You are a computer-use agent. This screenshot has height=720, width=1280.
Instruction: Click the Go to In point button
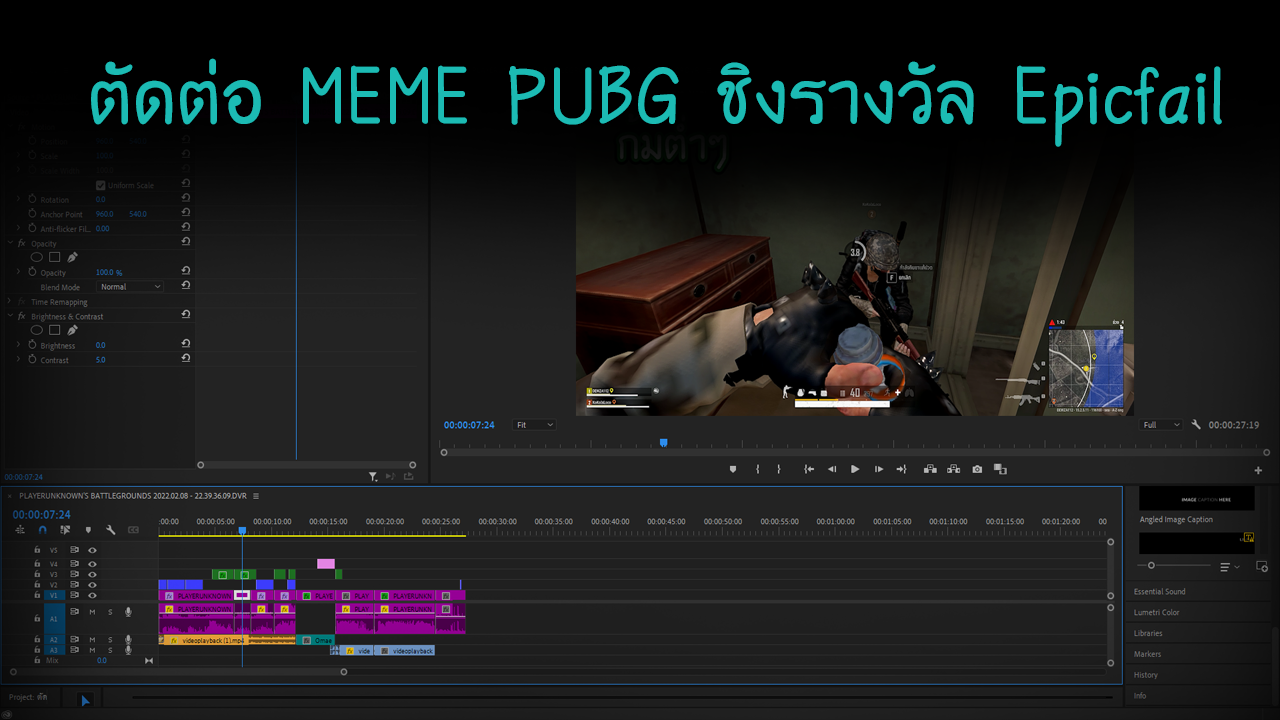click(x=808, y=469)
